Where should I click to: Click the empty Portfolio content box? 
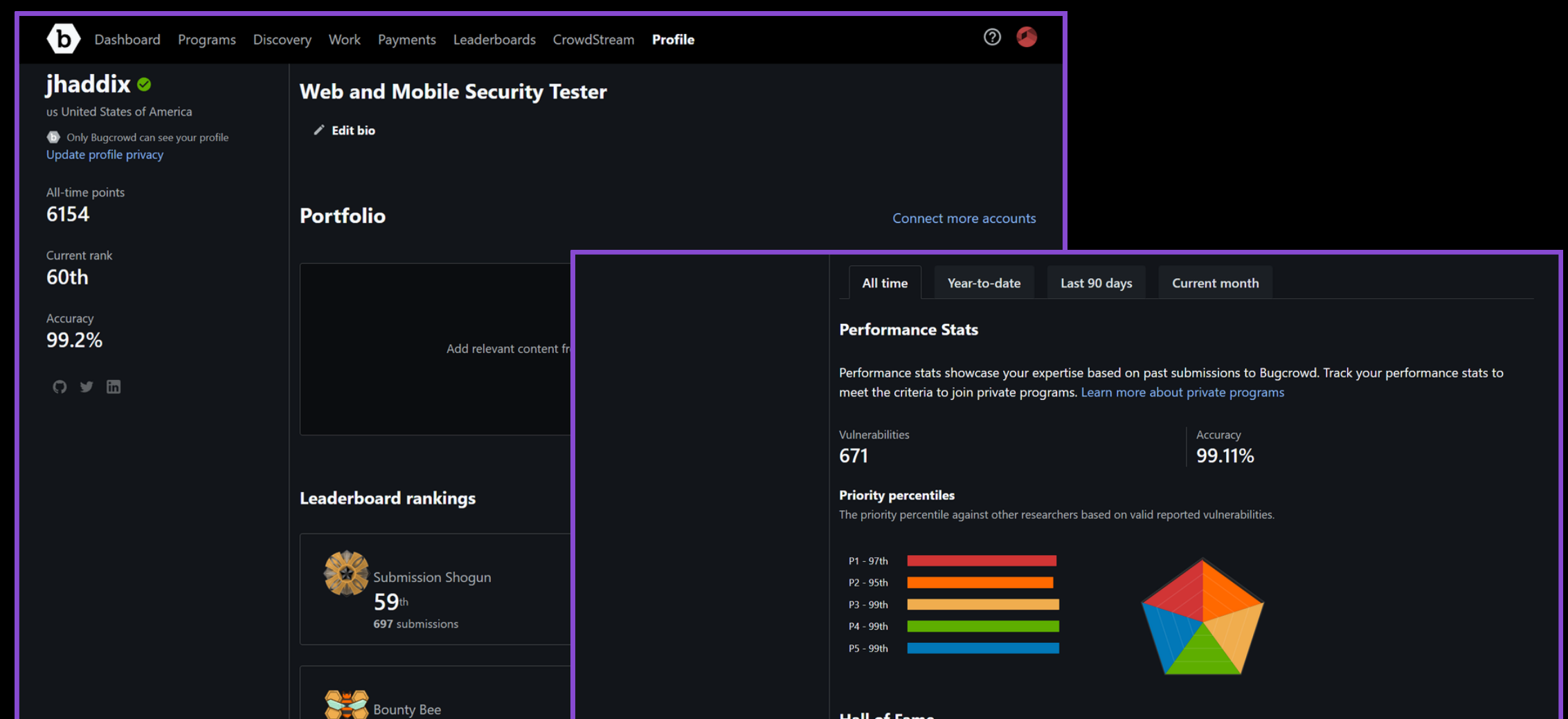436,349
